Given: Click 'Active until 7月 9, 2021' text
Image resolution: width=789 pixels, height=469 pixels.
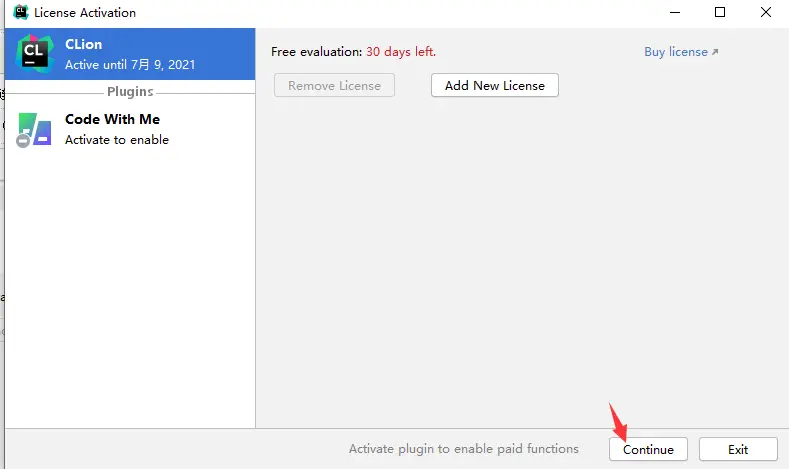Looking at the screenshot, I should coord(130,65).
